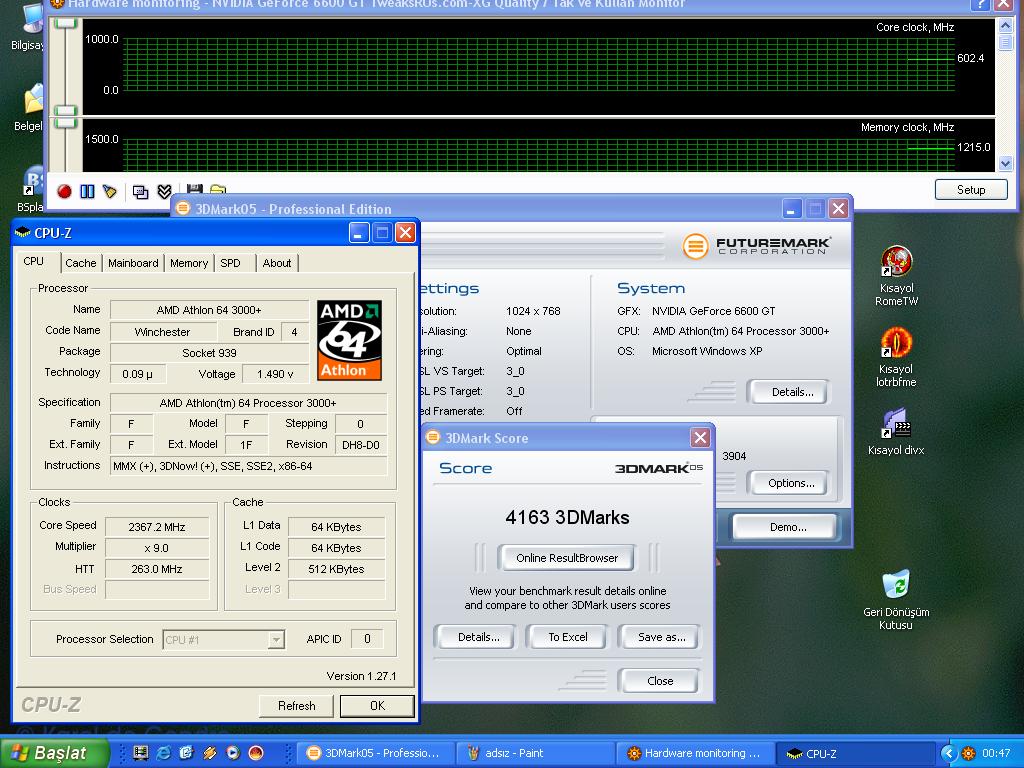
Task: Launch Windows Media Player from quick launch
Action: point(233,753)
